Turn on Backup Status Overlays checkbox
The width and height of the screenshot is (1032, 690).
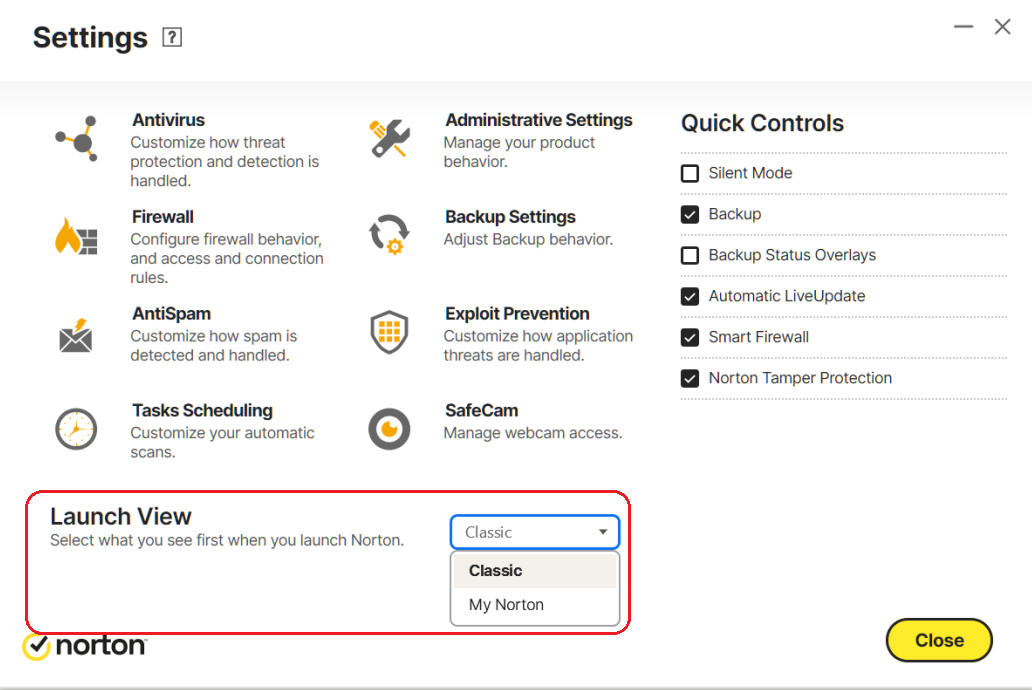[690, 255]
